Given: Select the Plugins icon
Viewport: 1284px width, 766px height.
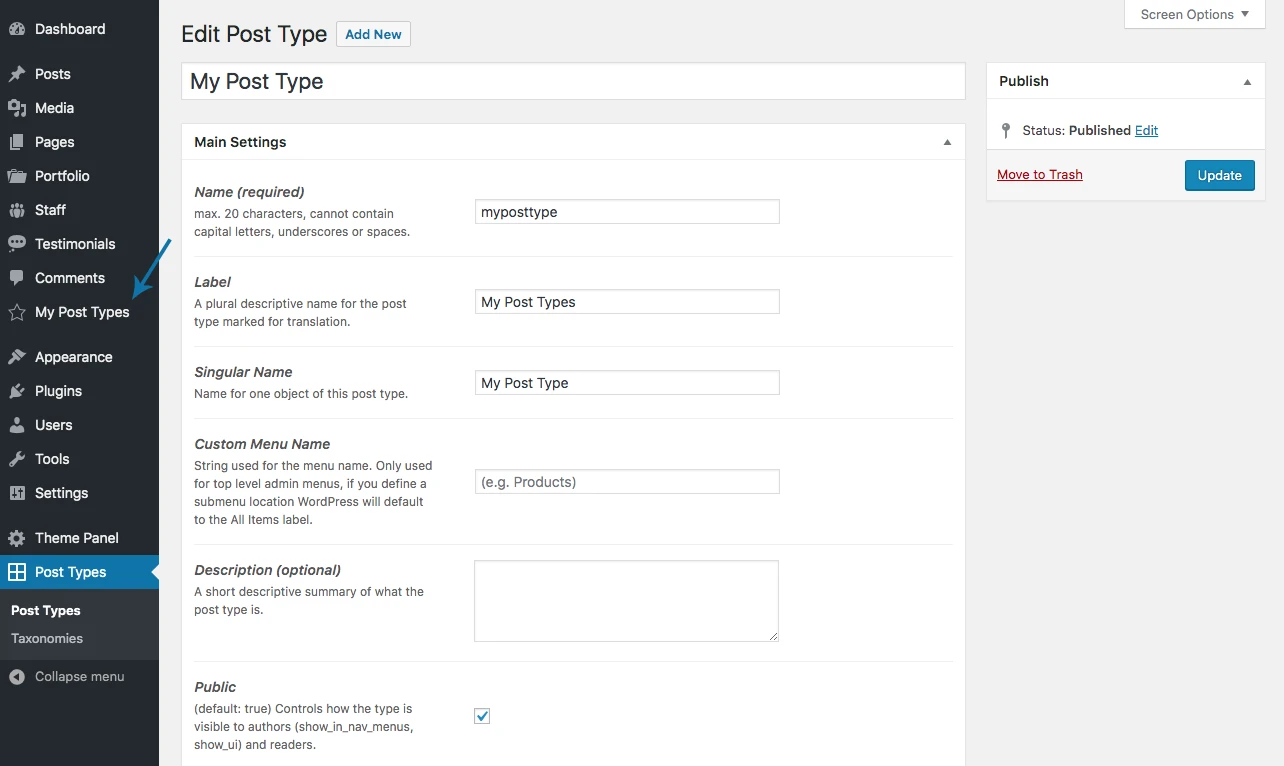Looking at the screenshot, I should coord(17,390).
